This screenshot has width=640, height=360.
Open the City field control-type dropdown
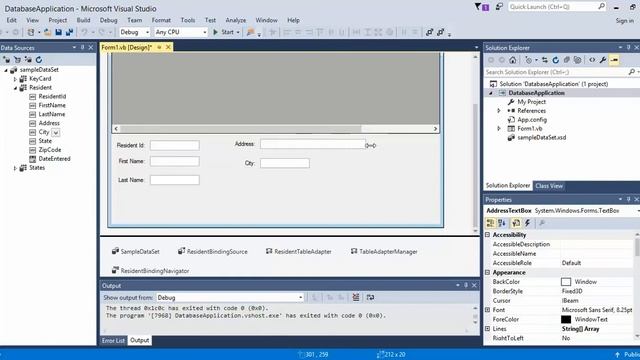(x=56, y=132)
